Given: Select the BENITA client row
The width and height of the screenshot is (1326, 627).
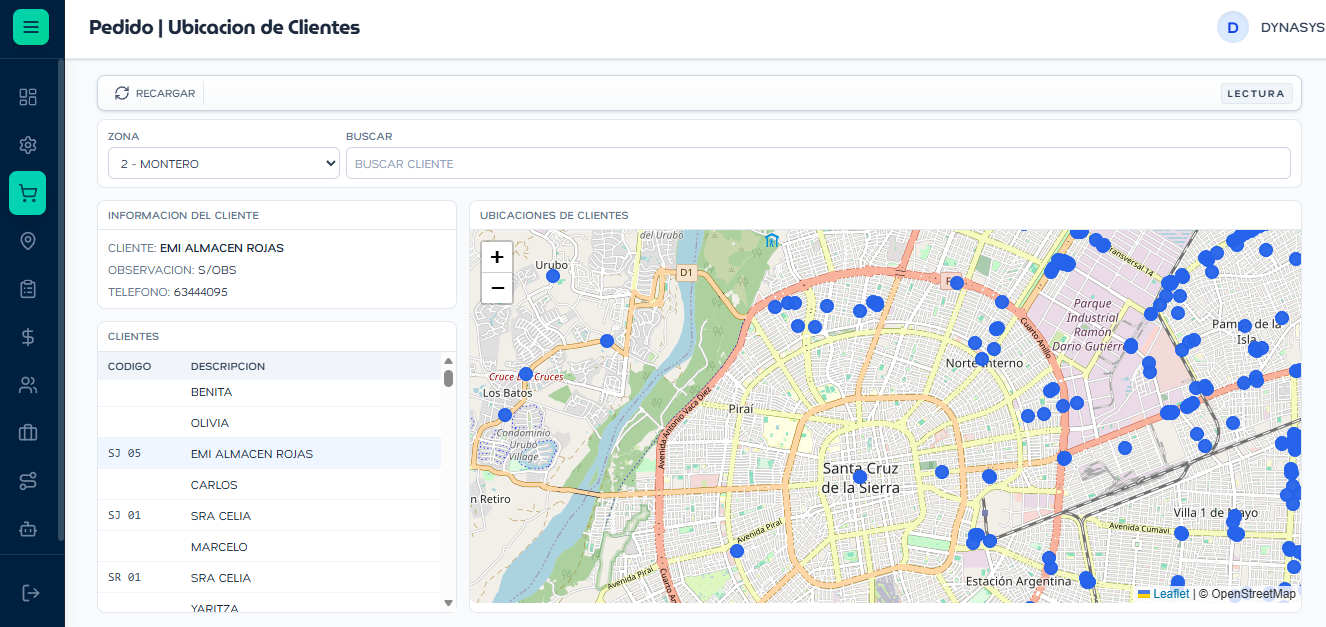Looking at the screenshot, I should pos(269,392).
